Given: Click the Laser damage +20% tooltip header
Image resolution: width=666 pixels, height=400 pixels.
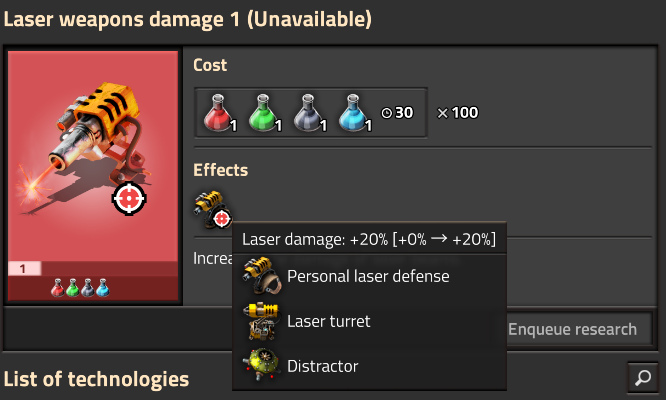Looking at the screenshot, I should (x=369, y=239).
